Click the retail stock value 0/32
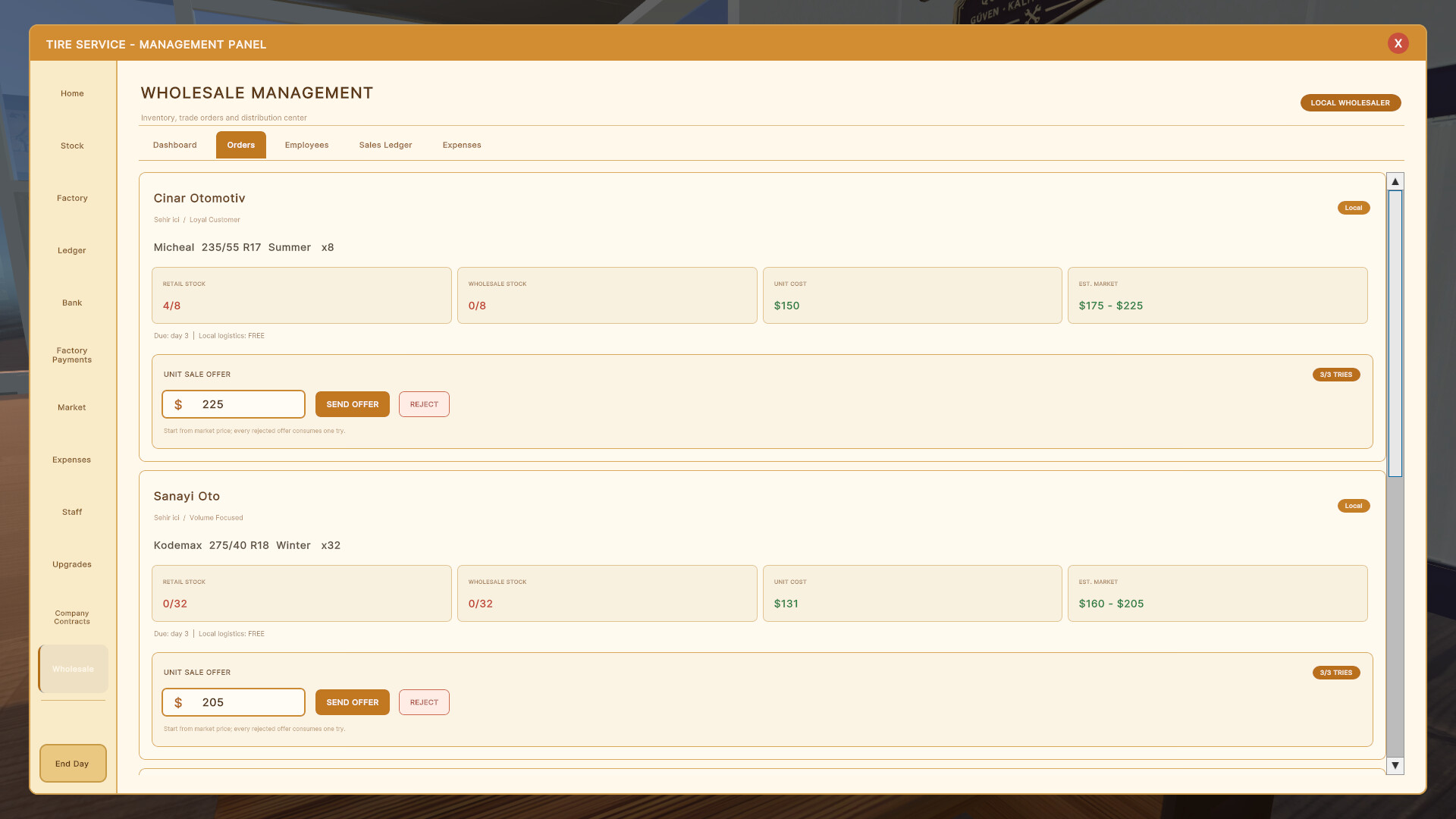This screenshot has height=819, width=1456. click(x=174, y=604)
